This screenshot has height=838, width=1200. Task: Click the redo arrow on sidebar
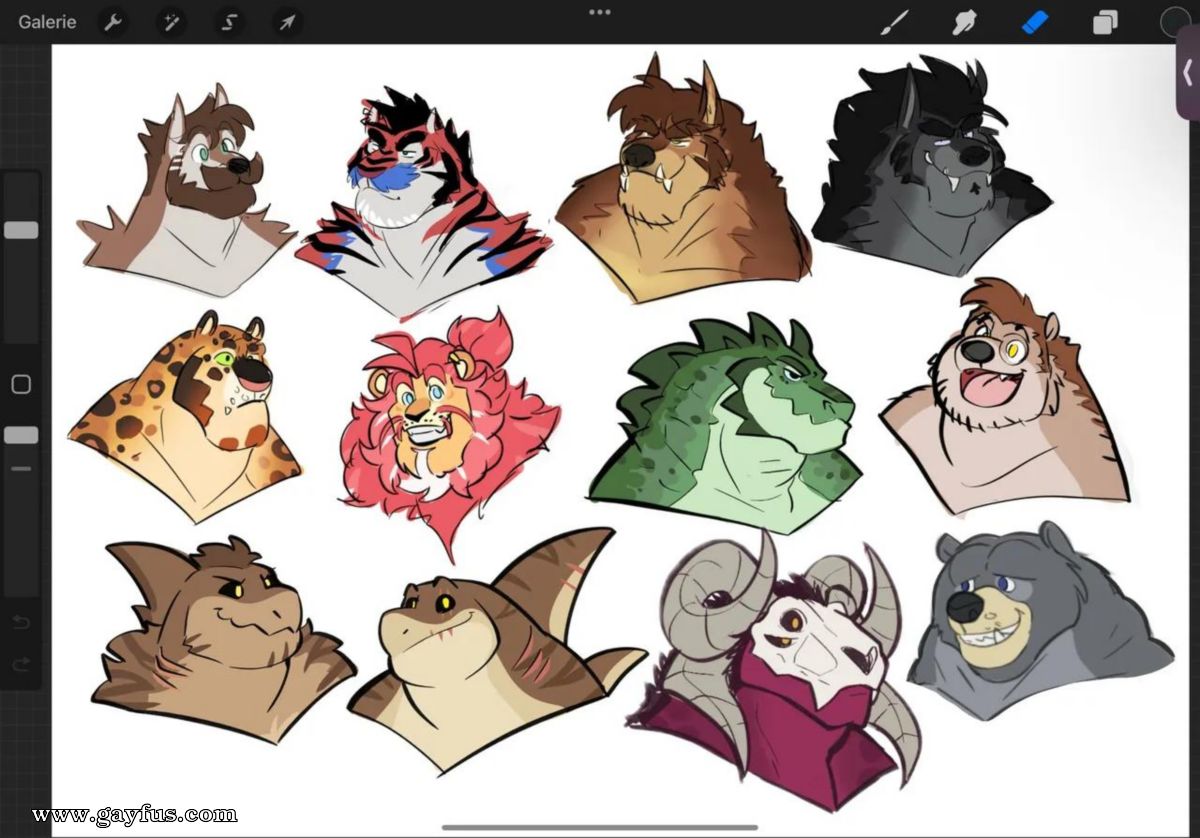pyautogui.click(x=21, y=664)
